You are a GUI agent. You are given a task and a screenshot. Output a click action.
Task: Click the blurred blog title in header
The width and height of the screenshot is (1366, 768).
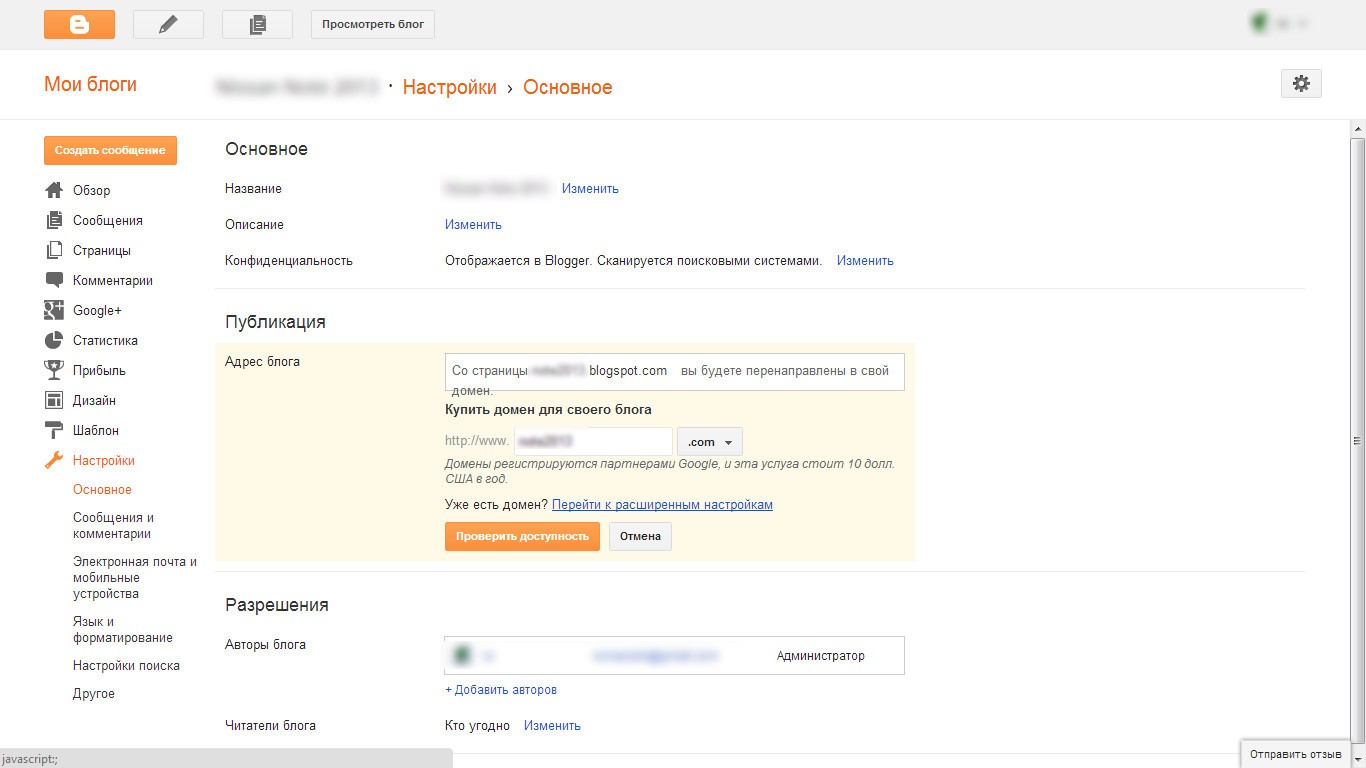297,87
